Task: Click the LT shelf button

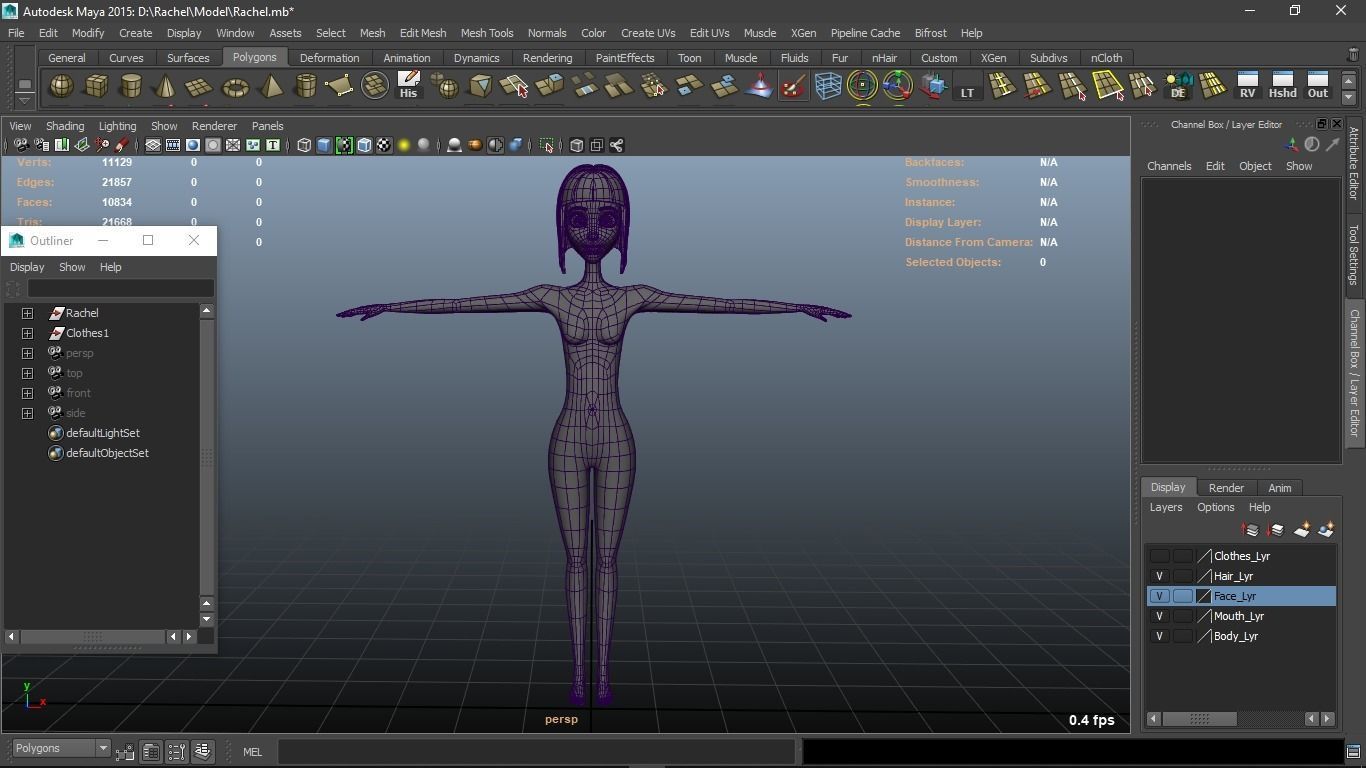Action: [967, 87]
